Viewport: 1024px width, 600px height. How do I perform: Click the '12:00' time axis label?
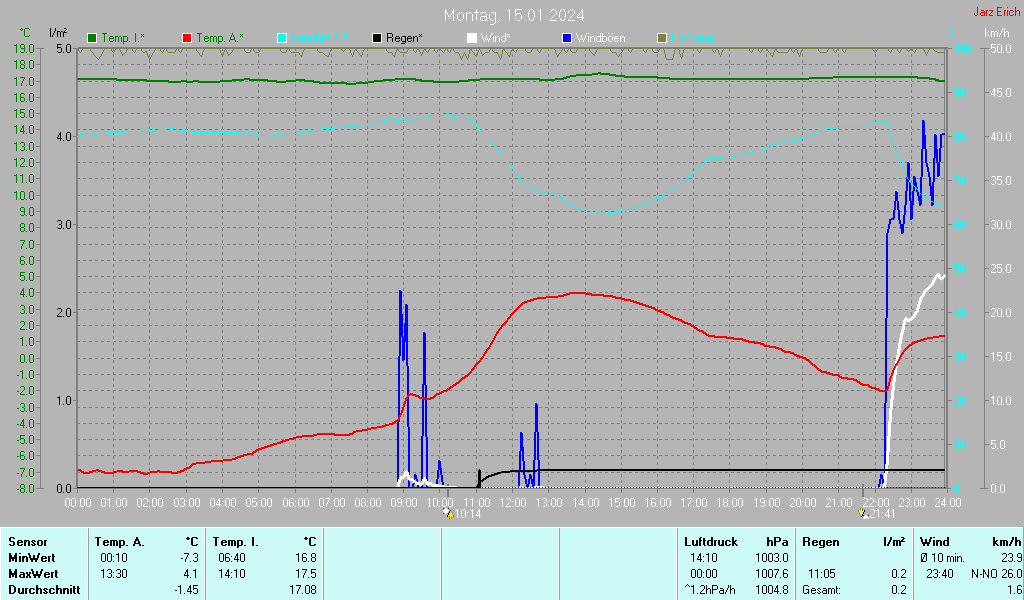pyautogui.click(x=513, y=503)
